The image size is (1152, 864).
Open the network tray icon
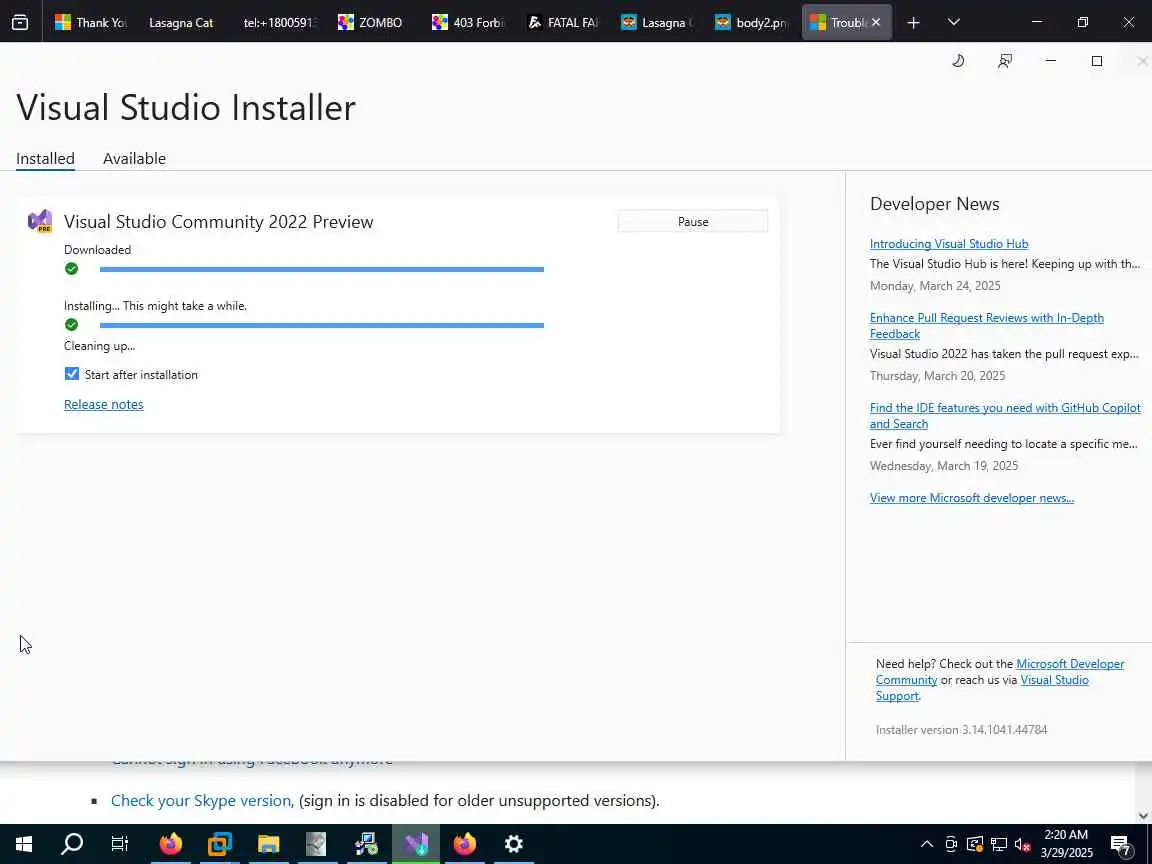(998, 844)
